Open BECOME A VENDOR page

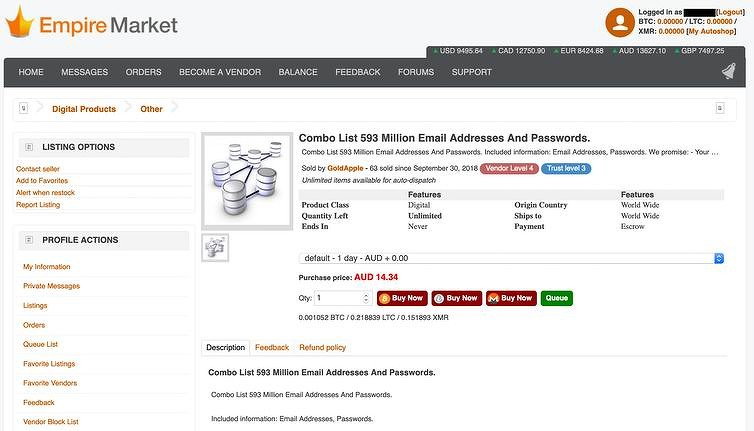pyautogui.click(x=220, y=72)
